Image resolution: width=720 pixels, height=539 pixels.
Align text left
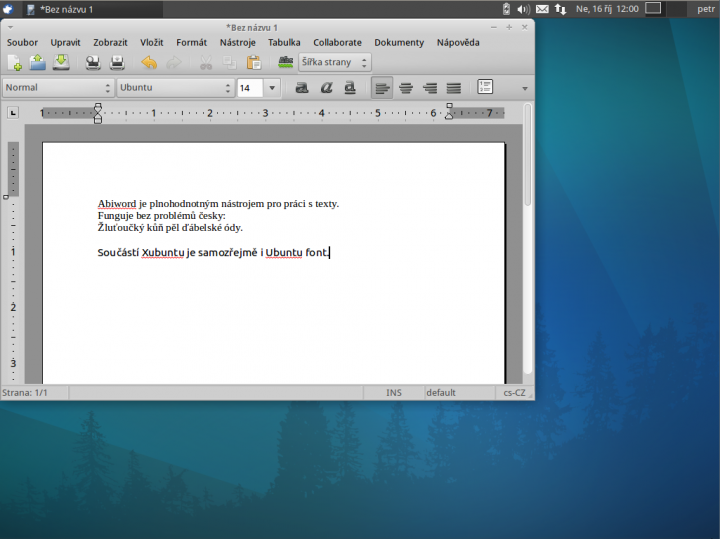[x=382, y=87]
